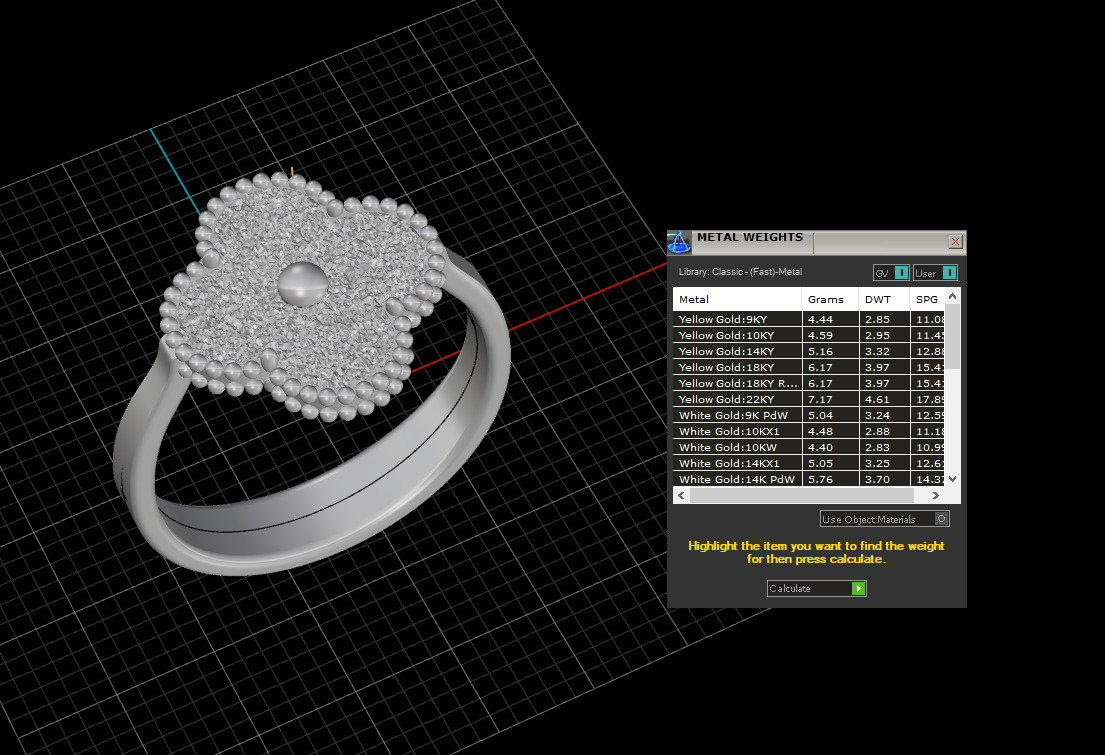
Task: Click the scroll down arrow of metal list
Action: click(x=952, y=479)
